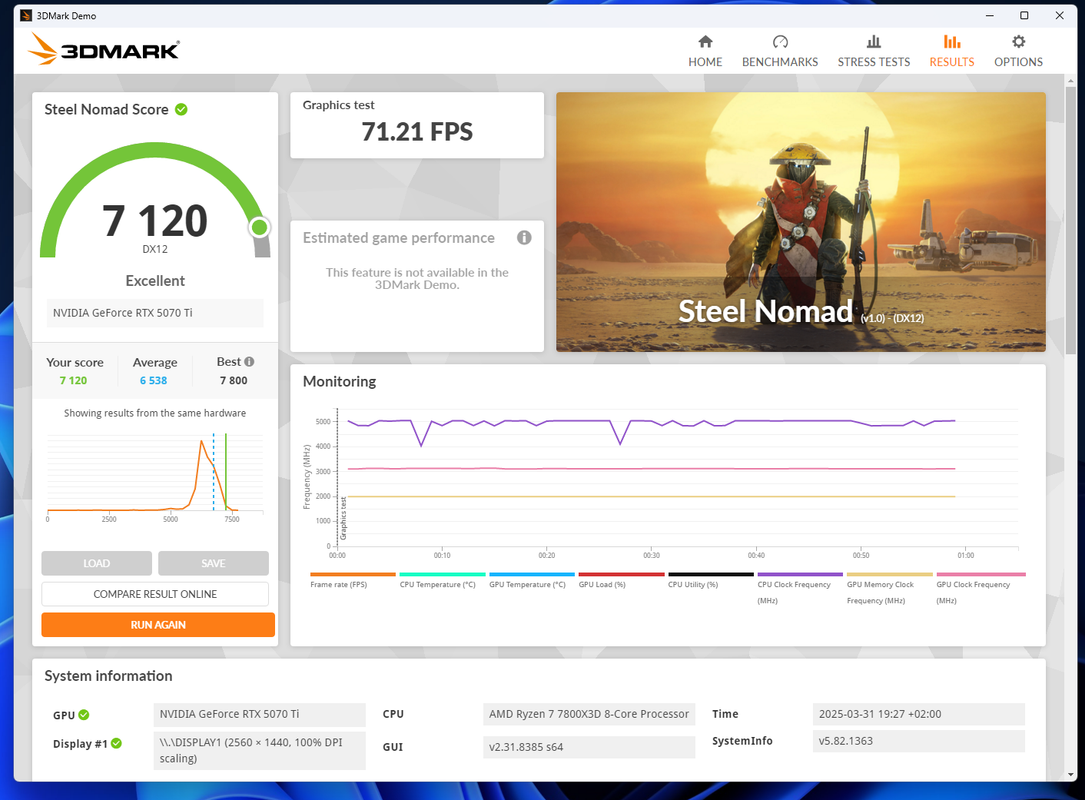Click the Average score 6 538
1085x800 pixels.
tap(154, 381)
